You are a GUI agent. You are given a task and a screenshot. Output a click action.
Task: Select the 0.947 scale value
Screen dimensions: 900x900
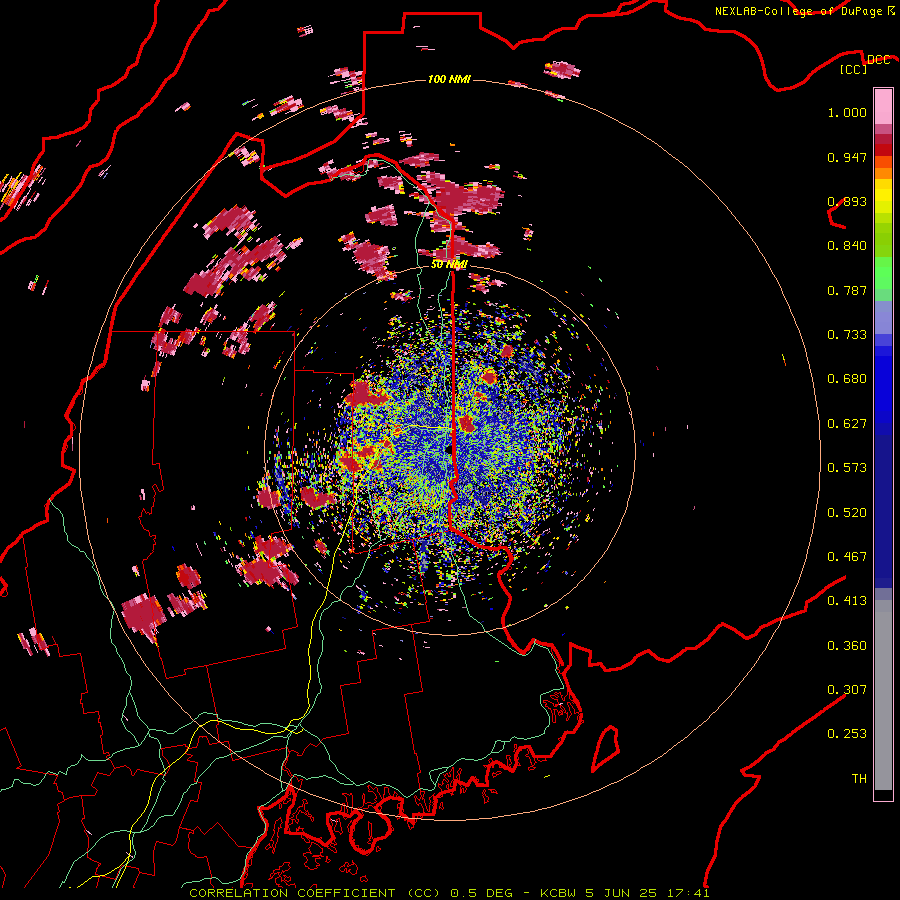(847, 157)
